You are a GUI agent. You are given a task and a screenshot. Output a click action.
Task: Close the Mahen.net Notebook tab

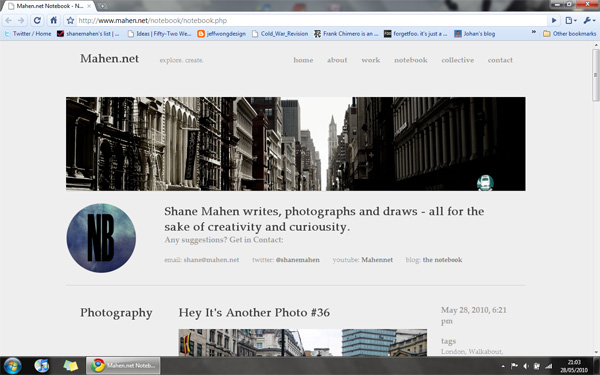click(90, 6)
